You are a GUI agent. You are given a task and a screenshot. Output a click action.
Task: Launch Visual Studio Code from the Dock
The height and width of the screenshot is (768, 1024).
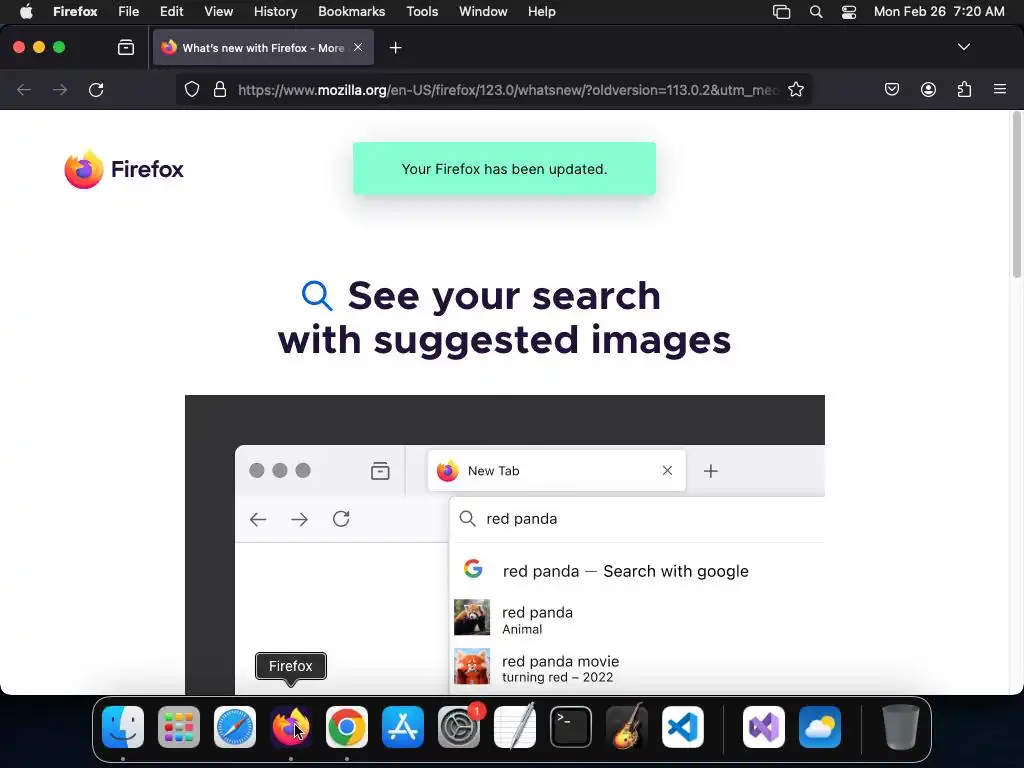(x=683, y=727)
